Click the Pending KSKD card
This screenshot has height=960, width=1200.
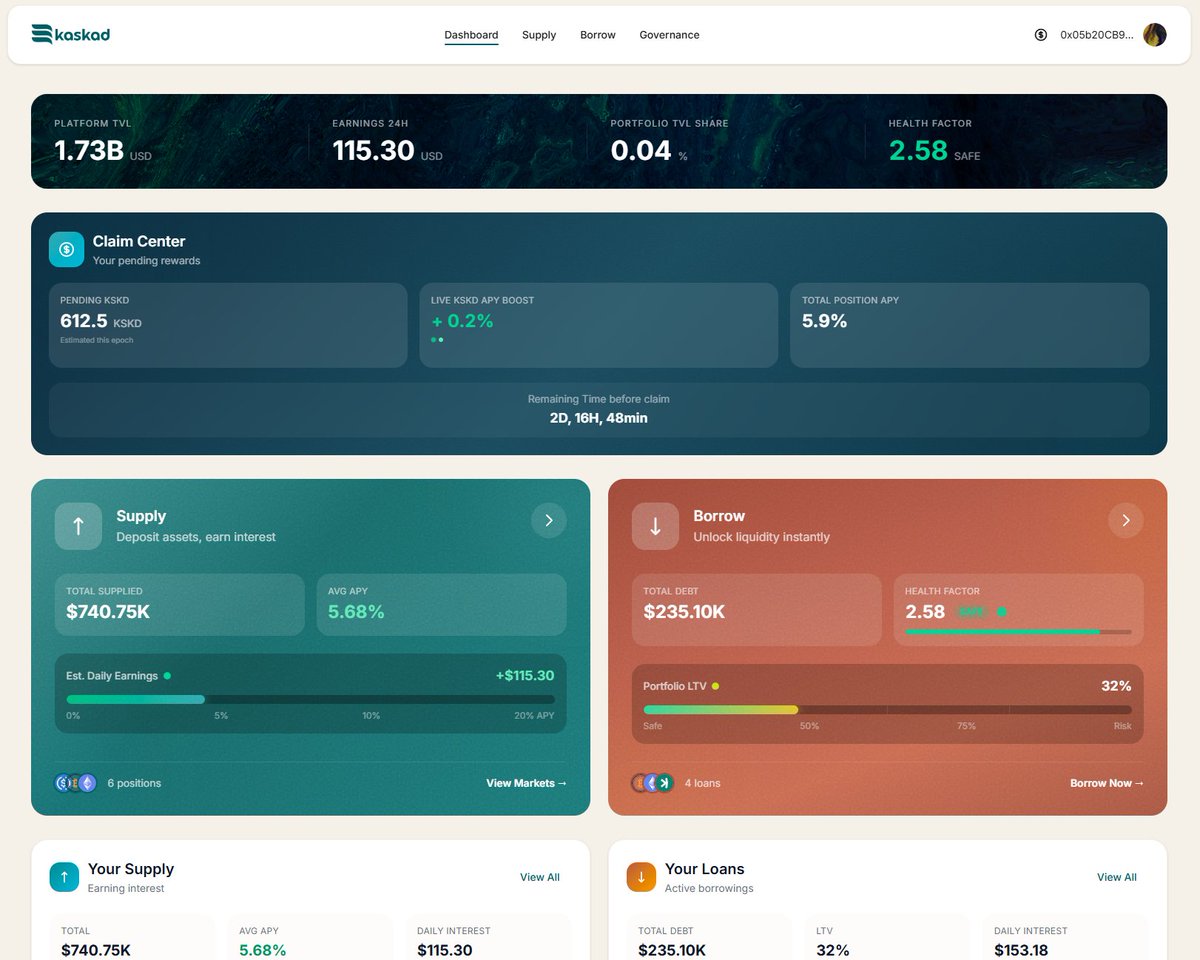[x=228, y=325]
